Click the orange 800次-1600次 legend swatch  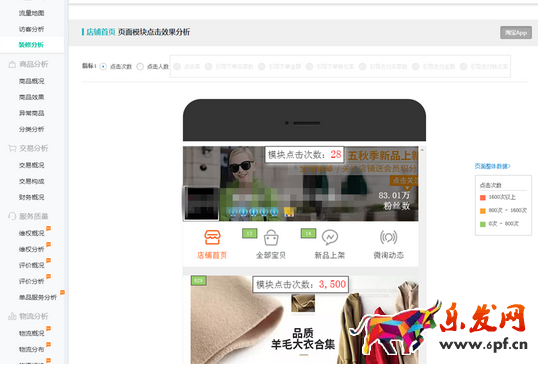point(483,211)
